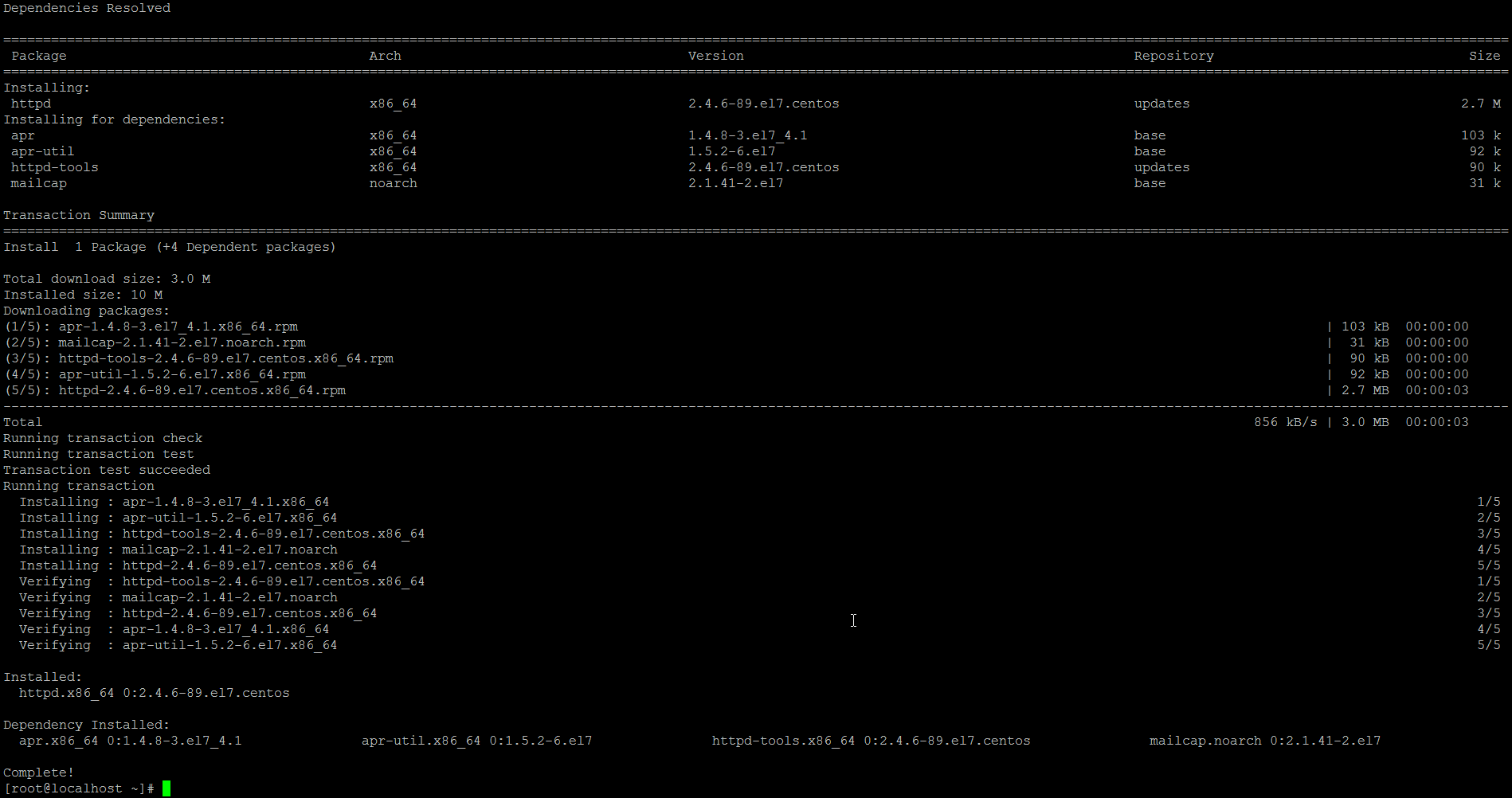Click the Dependency Installed heading

pyautogui.click(x=86, y=724)
